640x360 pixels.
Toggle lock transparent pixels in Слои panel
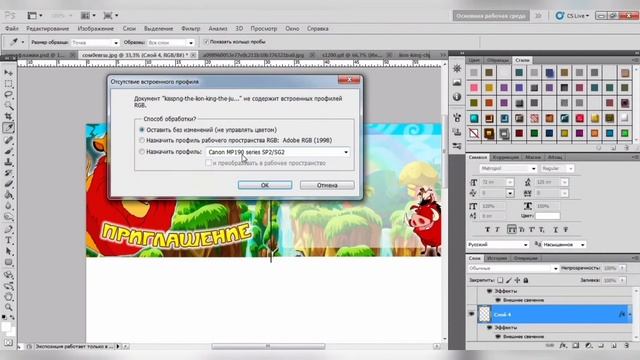[500, 280]
